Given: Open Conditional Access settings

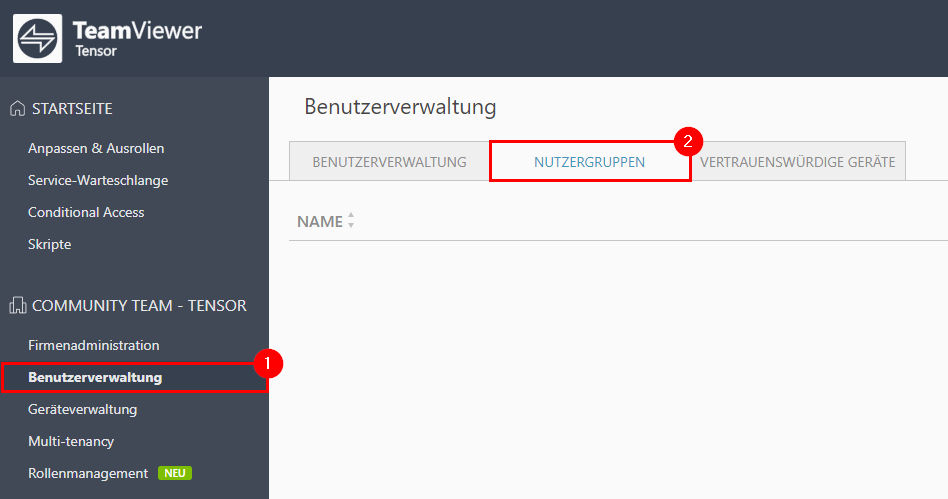Looking at the screenshot, I should pos(86,212).
